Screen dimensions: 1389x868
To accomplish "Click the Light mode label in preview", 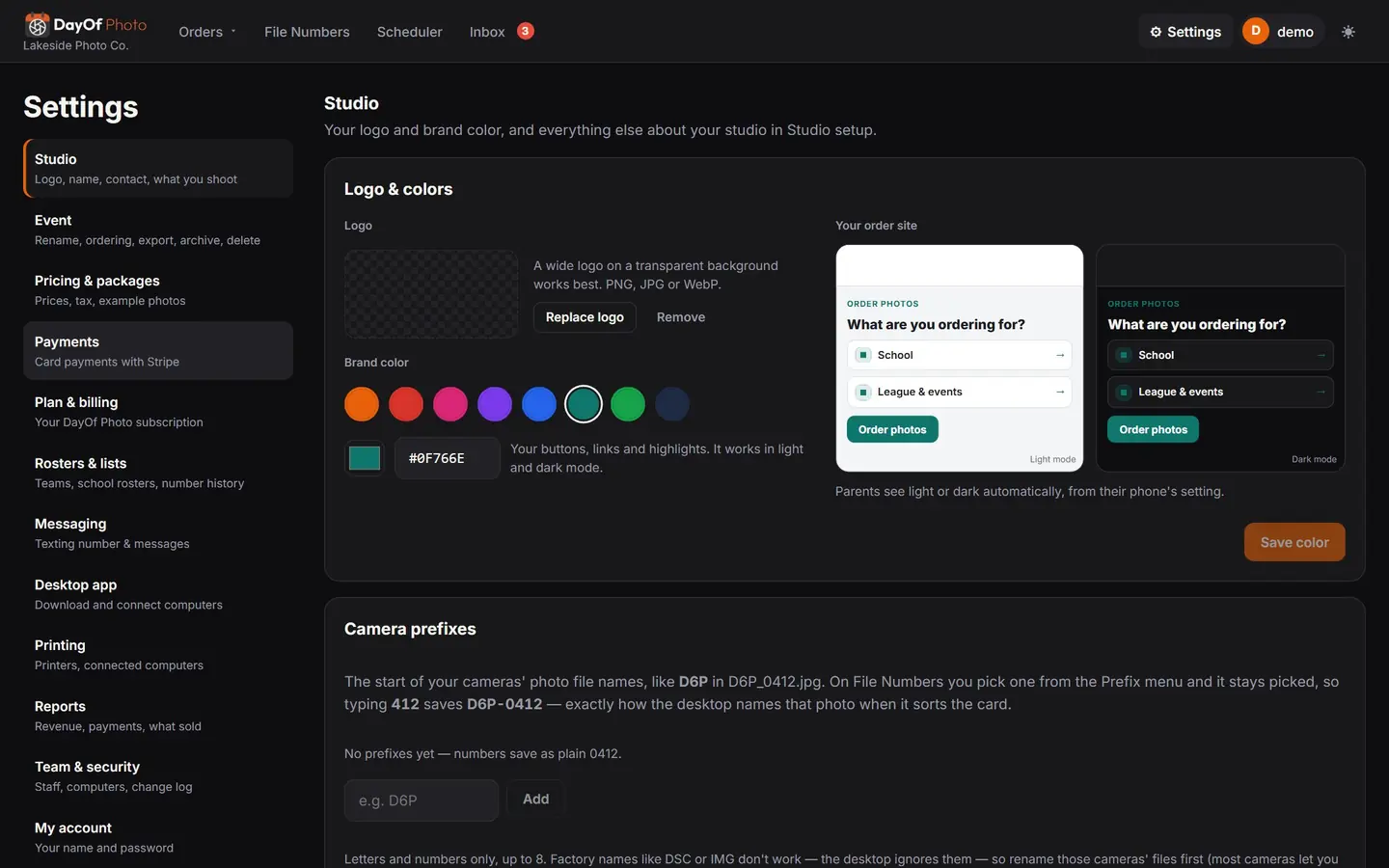I will [1052, 459].
